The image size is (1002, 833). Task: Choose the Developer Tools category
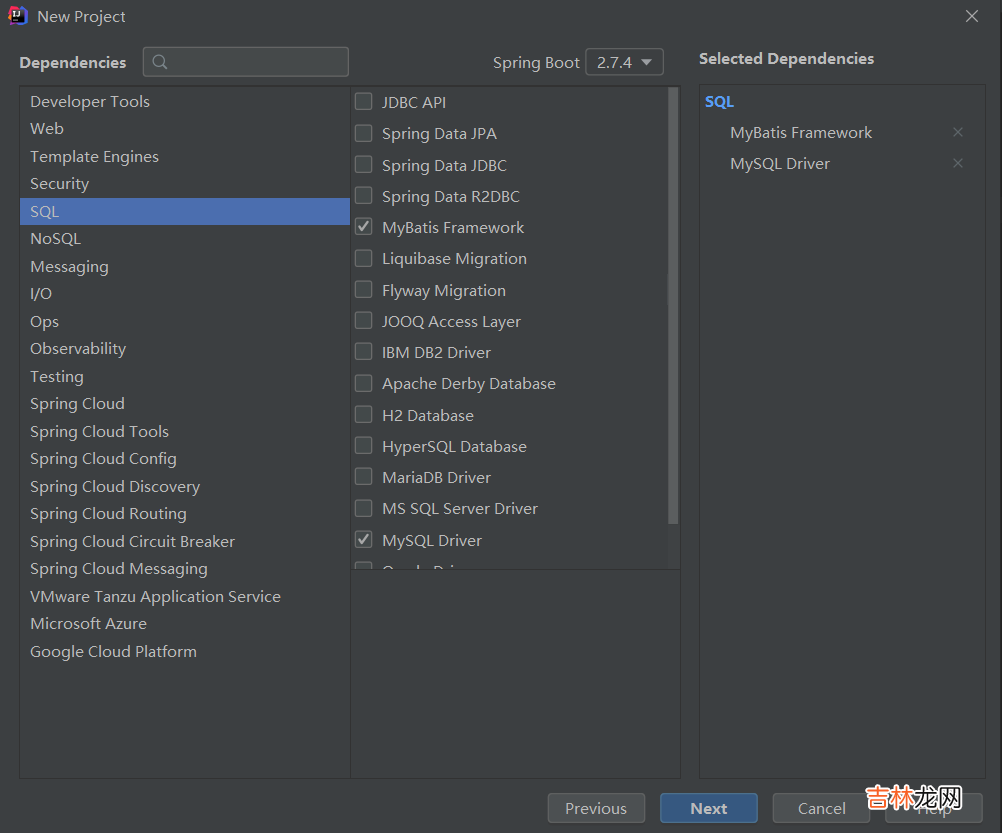tap(90, 102)
